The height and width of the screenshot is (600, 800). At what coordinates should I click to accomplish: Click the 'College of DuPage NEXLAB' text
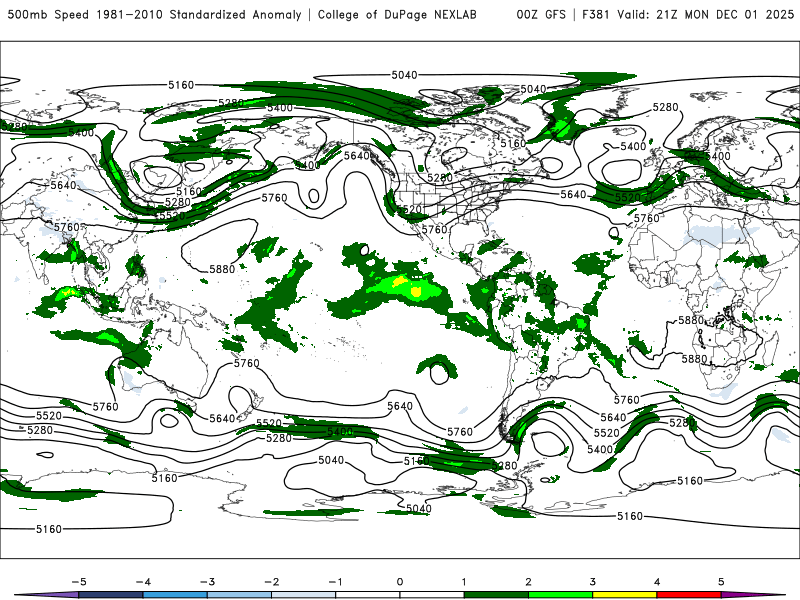(397, 14)
